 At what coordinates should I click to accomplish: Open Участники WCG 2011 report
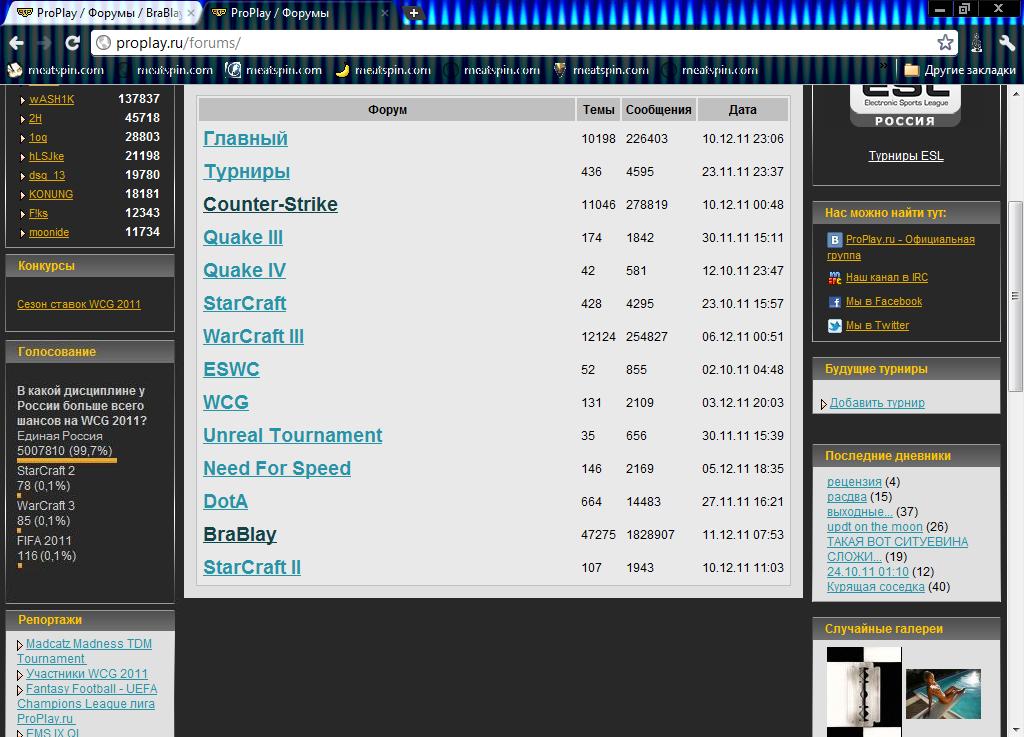point(87,674)
